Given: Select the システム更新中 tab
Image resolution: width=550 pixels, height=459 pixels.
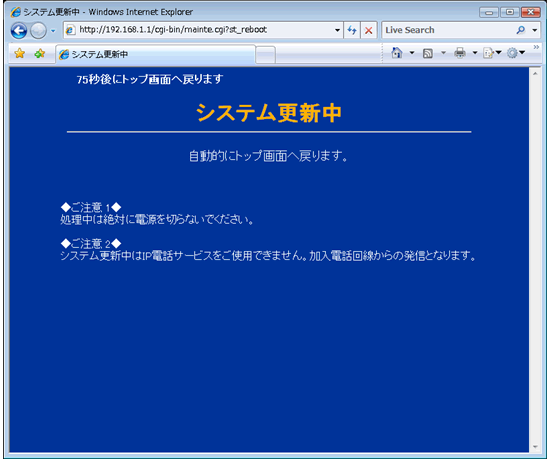Looking at the screenshot, I should coord(155,54).
